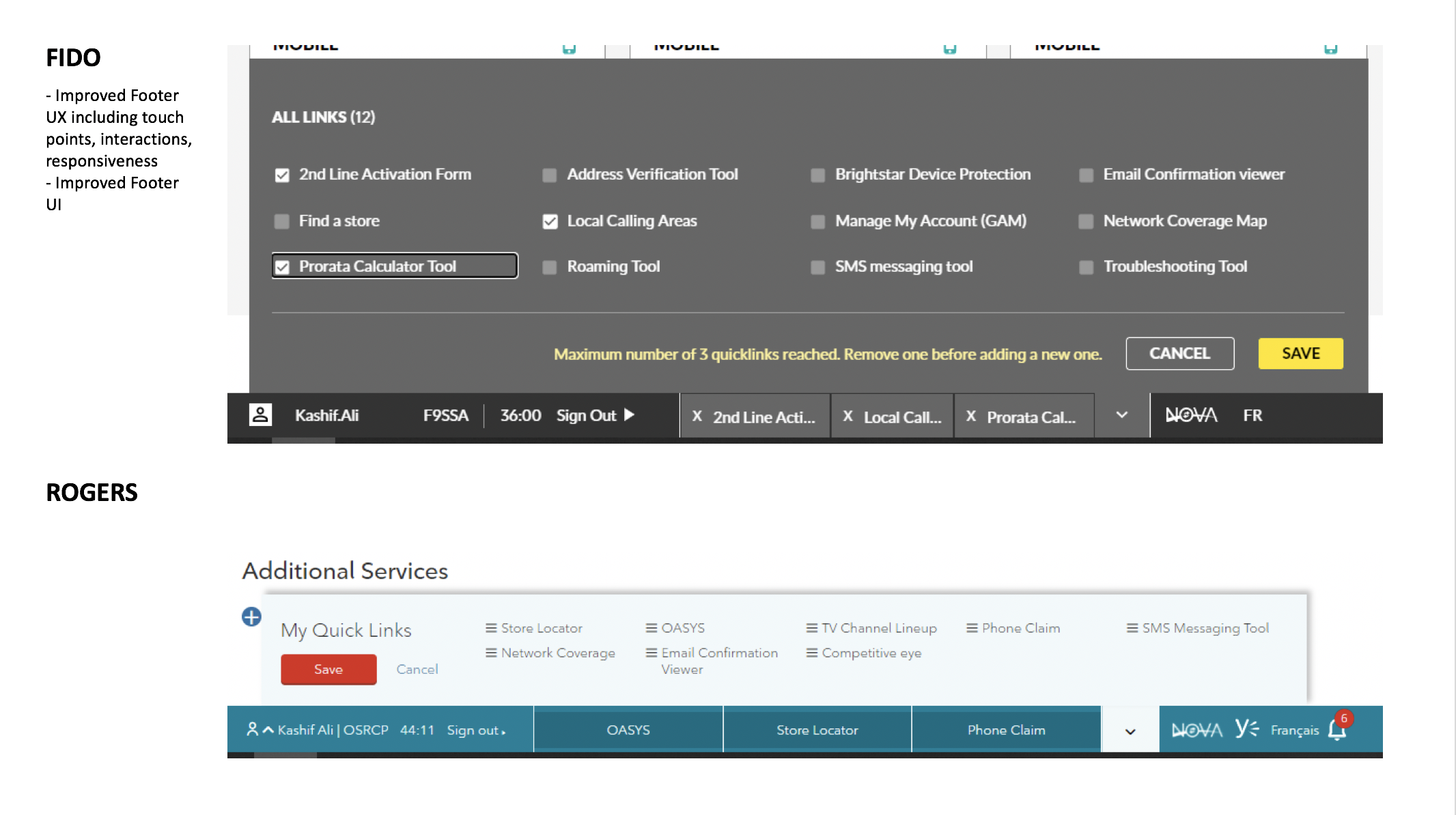Image resolution: width=1456 pixels, height=815 pixels.
Task: Switch language with Français link
Action: tap(1295, 730)
